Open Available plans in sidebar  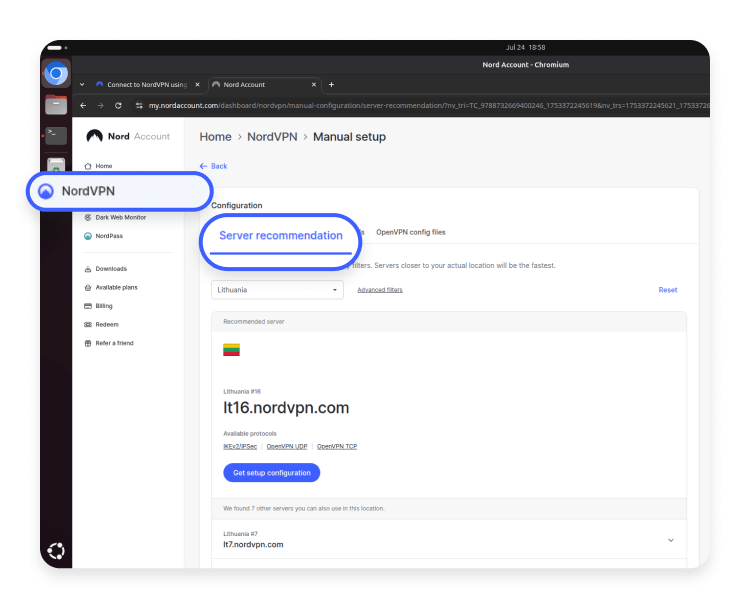tap(111, 288)
